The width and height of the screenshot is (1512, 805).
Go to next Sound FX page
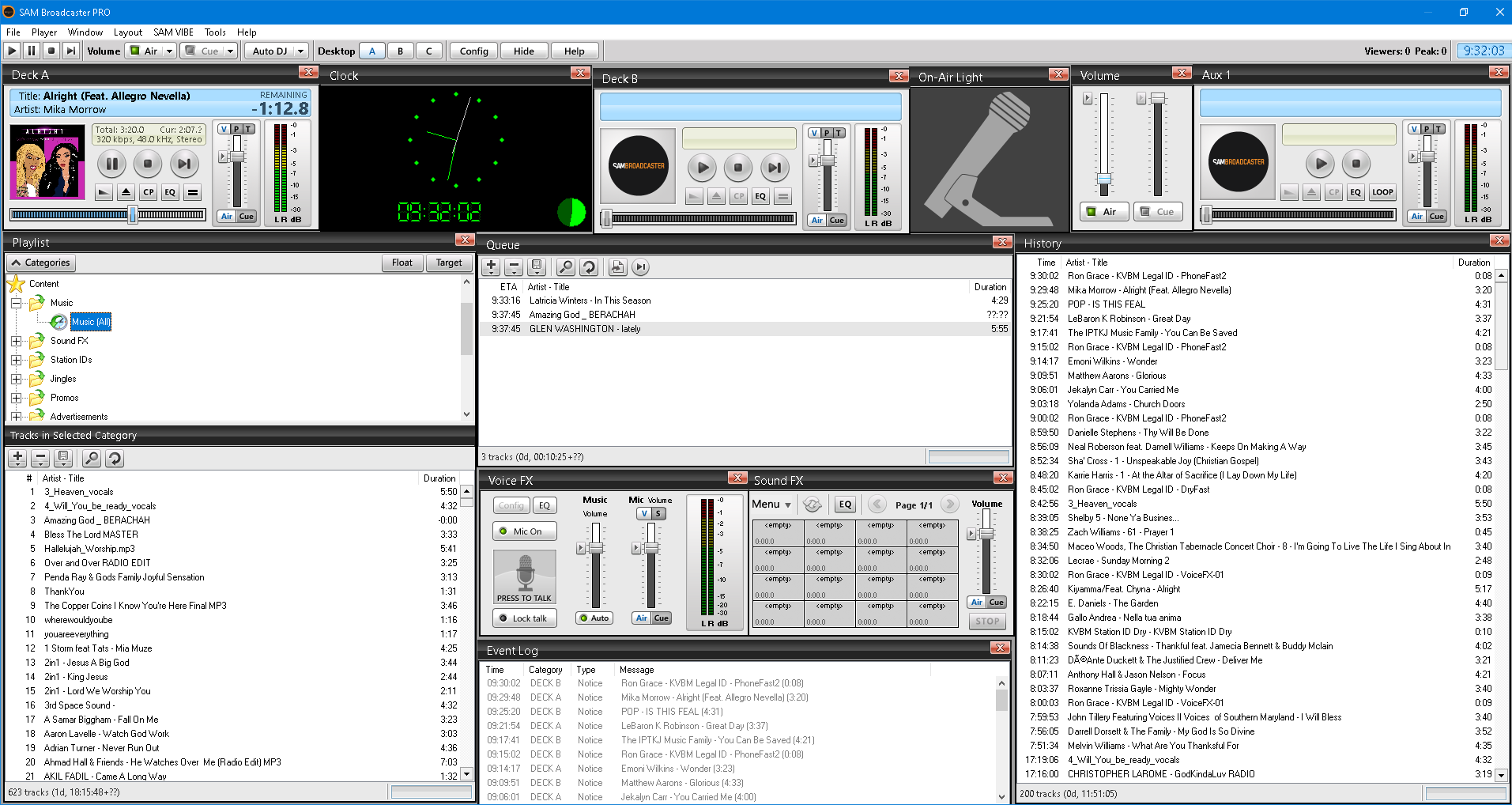950,505
